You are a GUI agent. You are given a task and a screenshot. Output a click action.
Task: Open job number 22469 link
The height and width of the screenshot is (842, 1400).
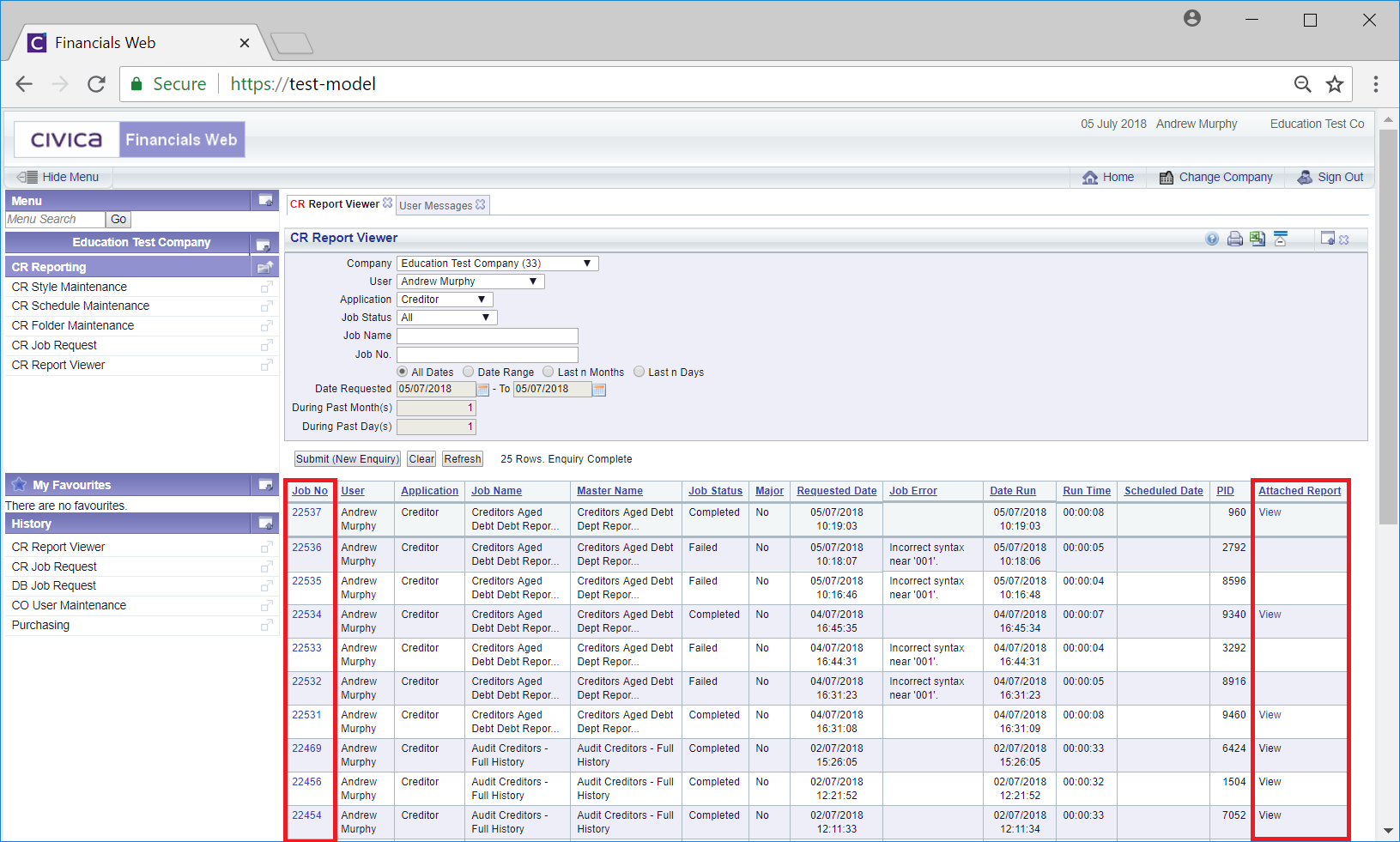click(306, 748)
